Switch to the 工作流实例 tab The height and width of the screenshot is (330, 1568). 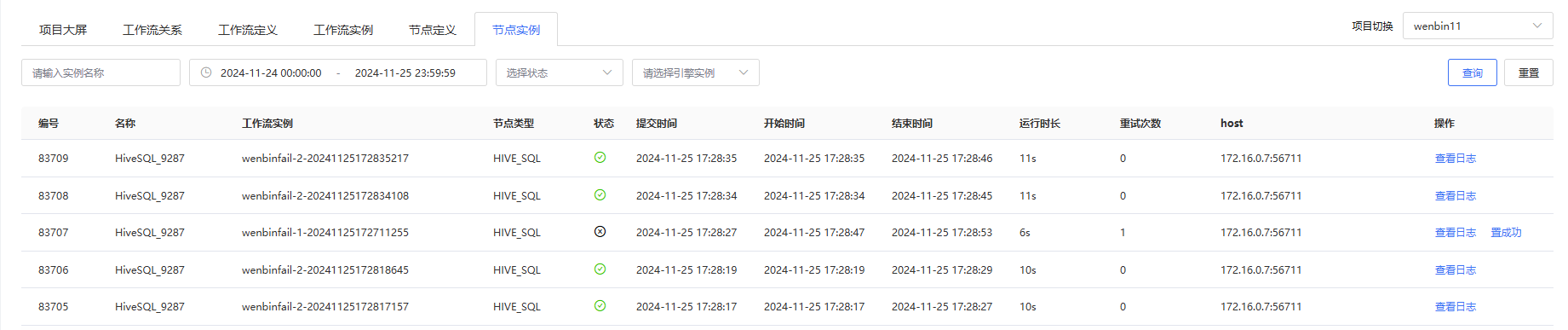(x=343, y=30)
